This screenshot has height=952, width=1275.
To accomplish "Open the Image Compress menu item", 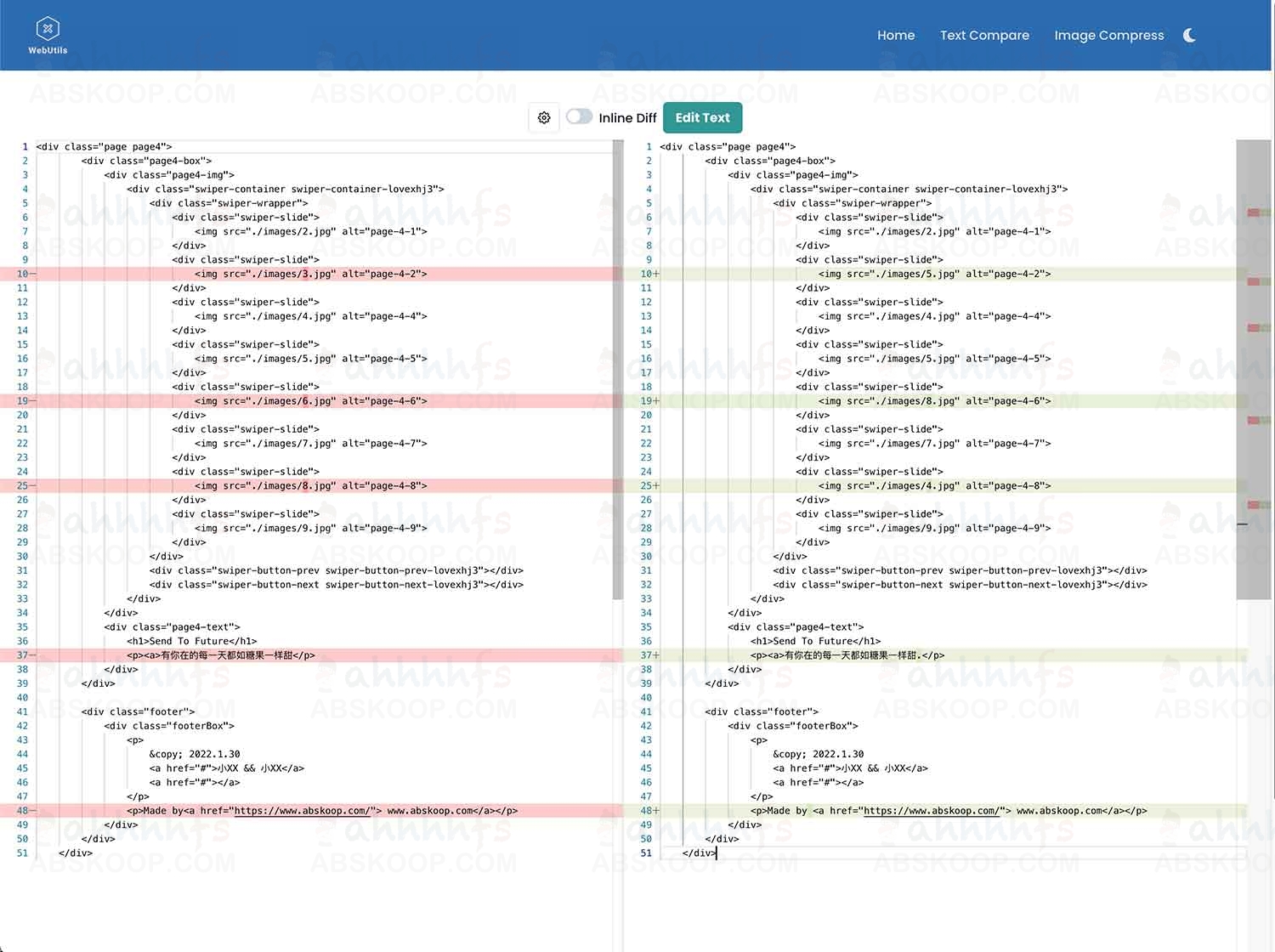I will click(1108, 35).
